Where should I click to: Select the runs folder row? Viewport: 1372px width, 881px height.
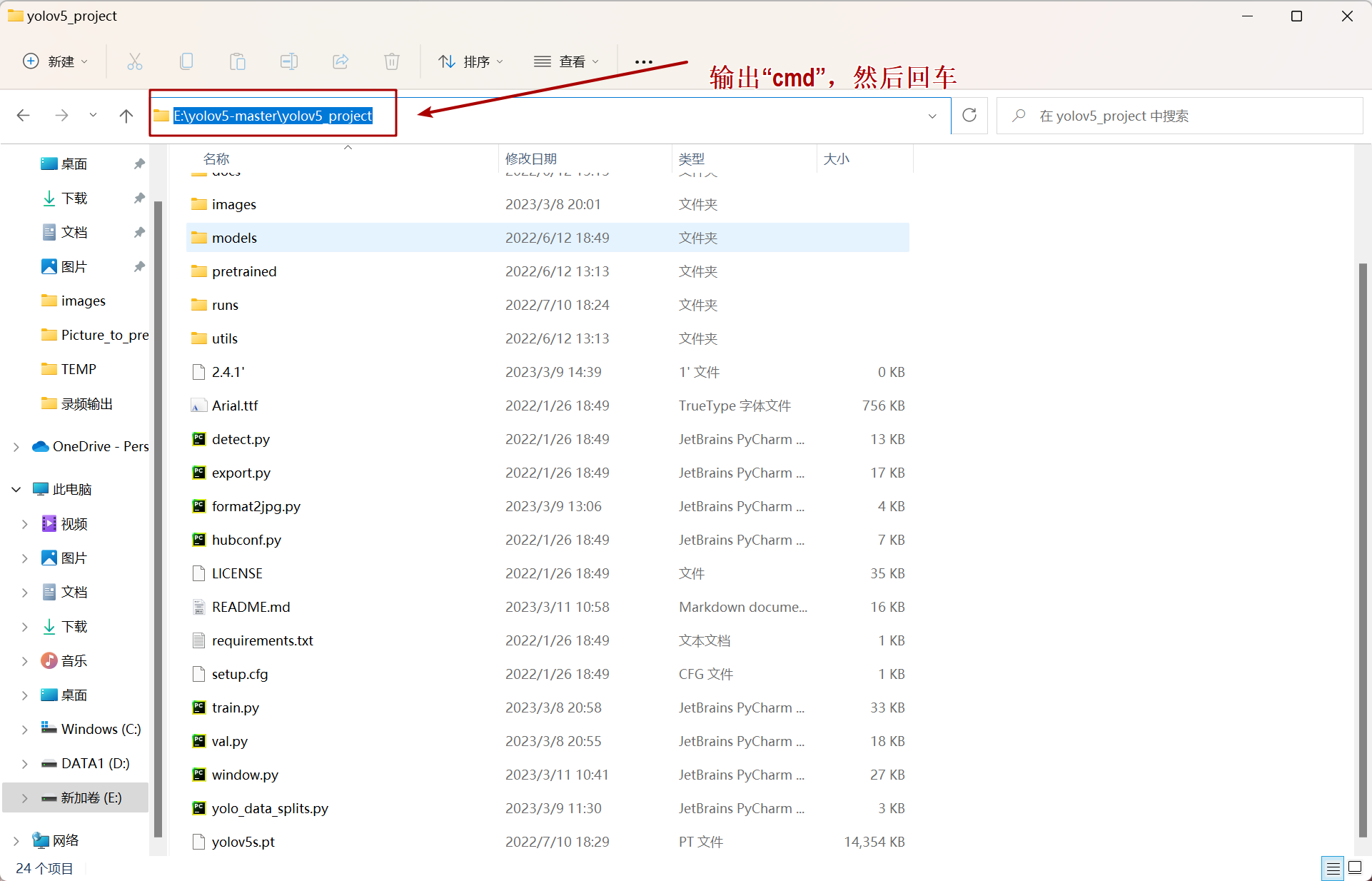[x=548, y=305]
